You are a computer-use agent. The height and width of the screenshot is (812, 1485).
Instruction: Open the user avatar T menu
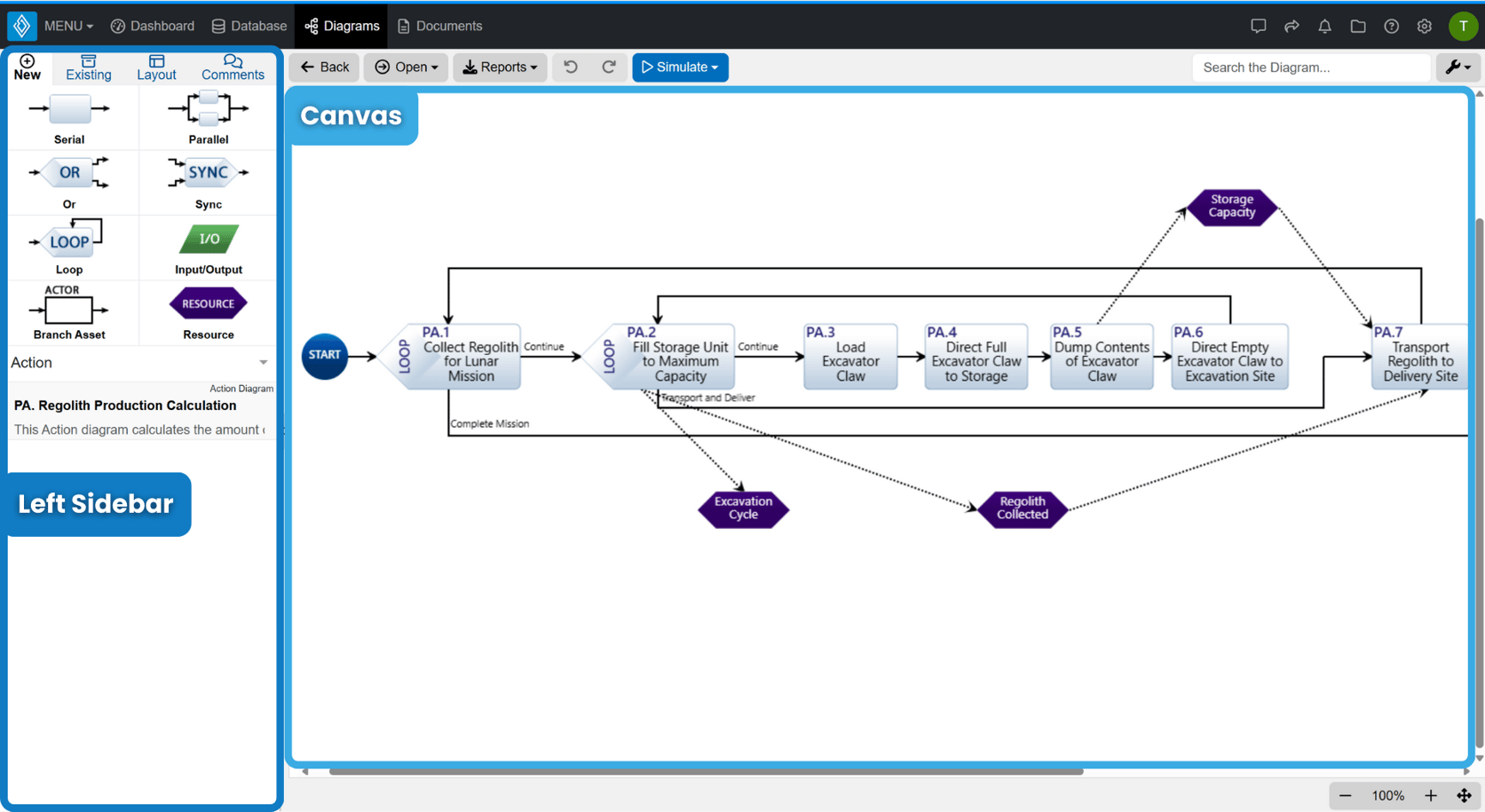1463,26
